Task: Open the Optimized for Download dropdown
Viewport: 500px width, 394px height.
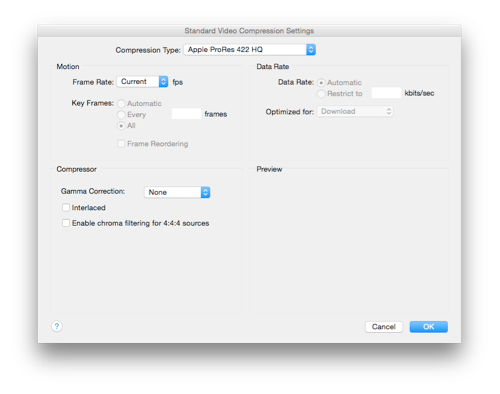Action: tap(355, 111)
